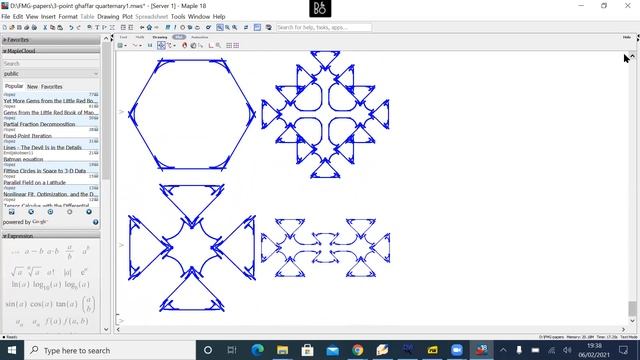
Task: Click the Redo arrow icon
Action: pos(78,27)
